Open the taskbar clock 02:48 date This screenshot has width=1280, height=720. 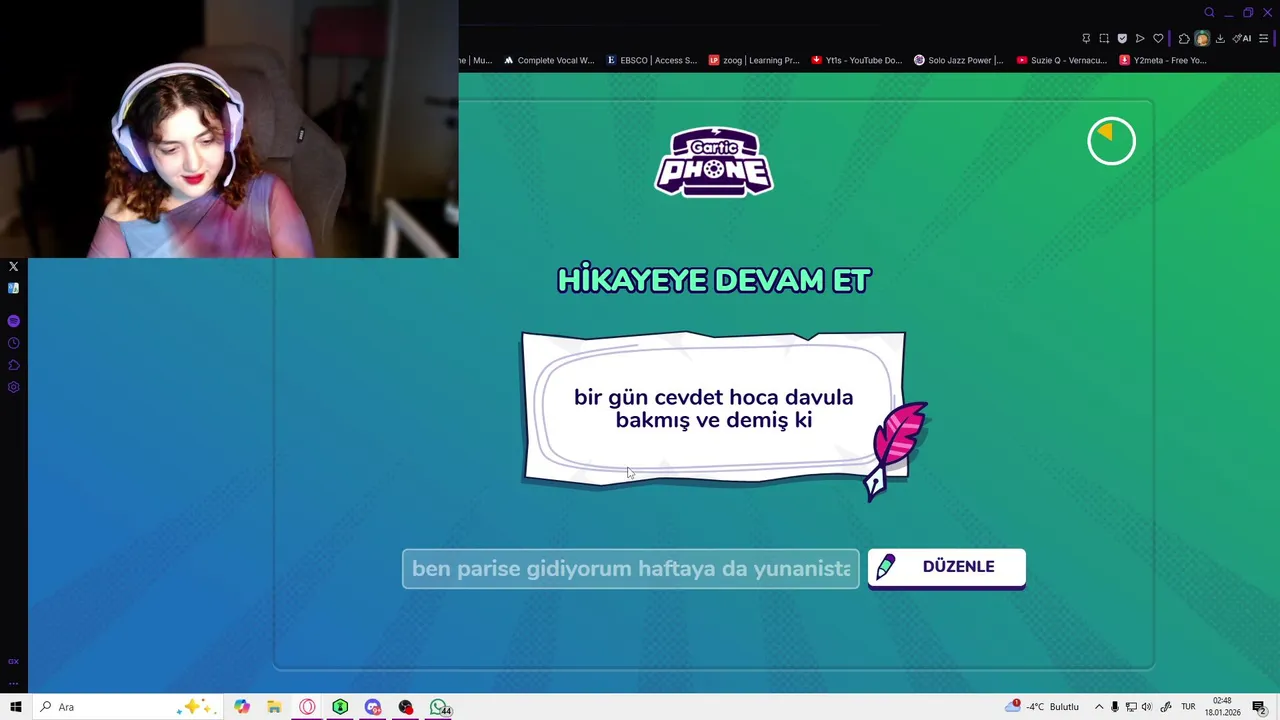point(1223,707)
